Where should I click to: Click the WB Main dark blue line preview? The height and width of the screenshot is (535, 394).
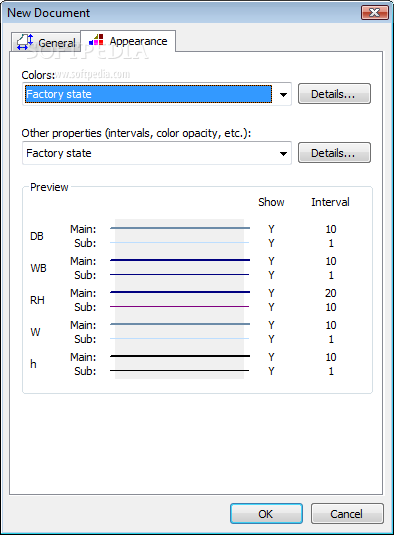point(180,260)
